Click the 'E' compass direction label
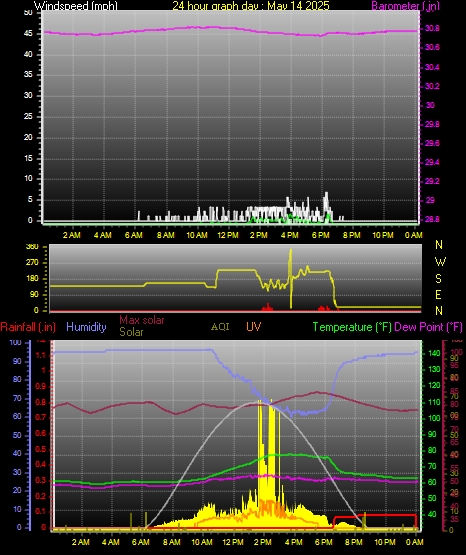 click(438, 294)
